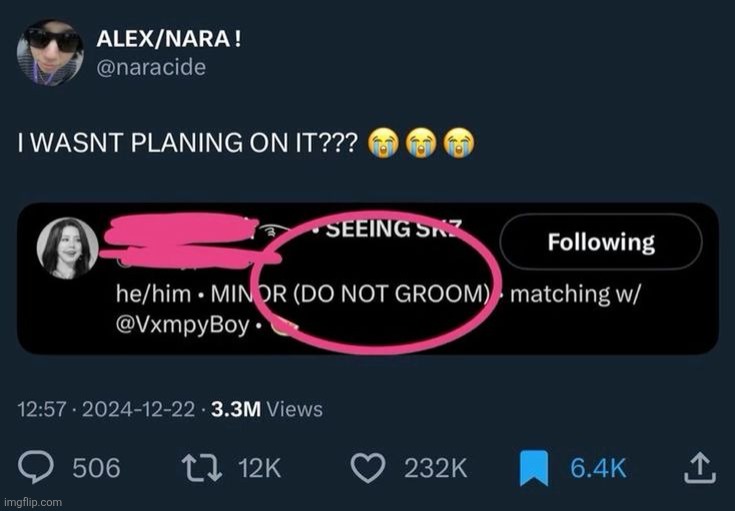Click the 6.4K bookmarks count
735x511 pixels.
pos(598,467)
